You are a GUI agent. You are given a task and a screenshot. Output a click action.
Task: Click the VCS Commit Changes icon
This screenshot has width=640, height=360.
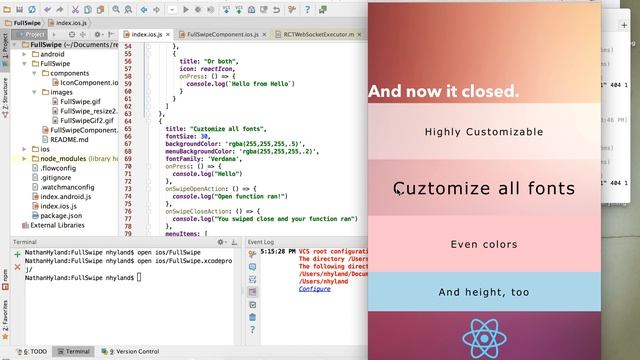coord(239,9)
